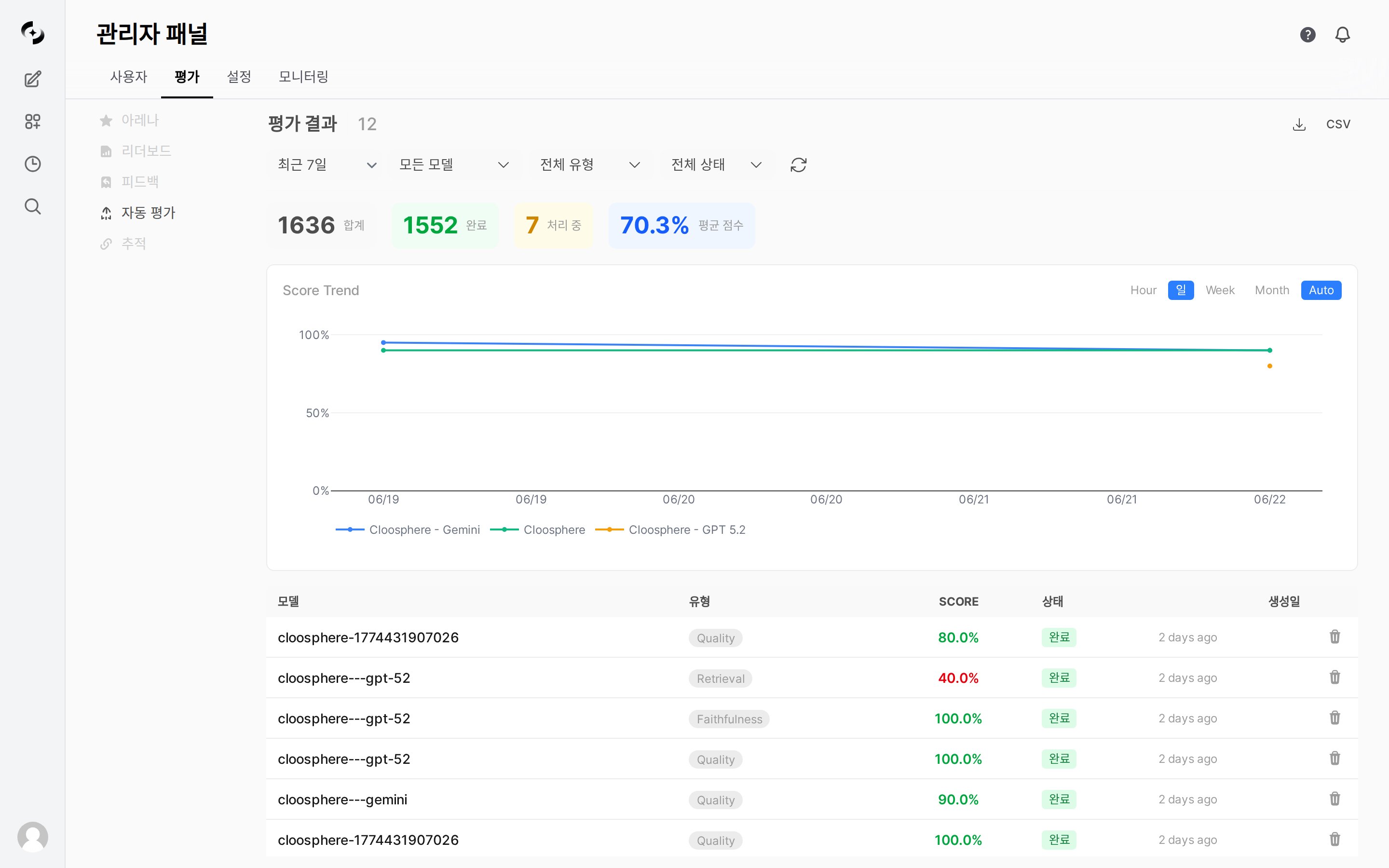Click the 피드백 icon
The height and width of the screenshot is (868, 1389).
[106, 183]
